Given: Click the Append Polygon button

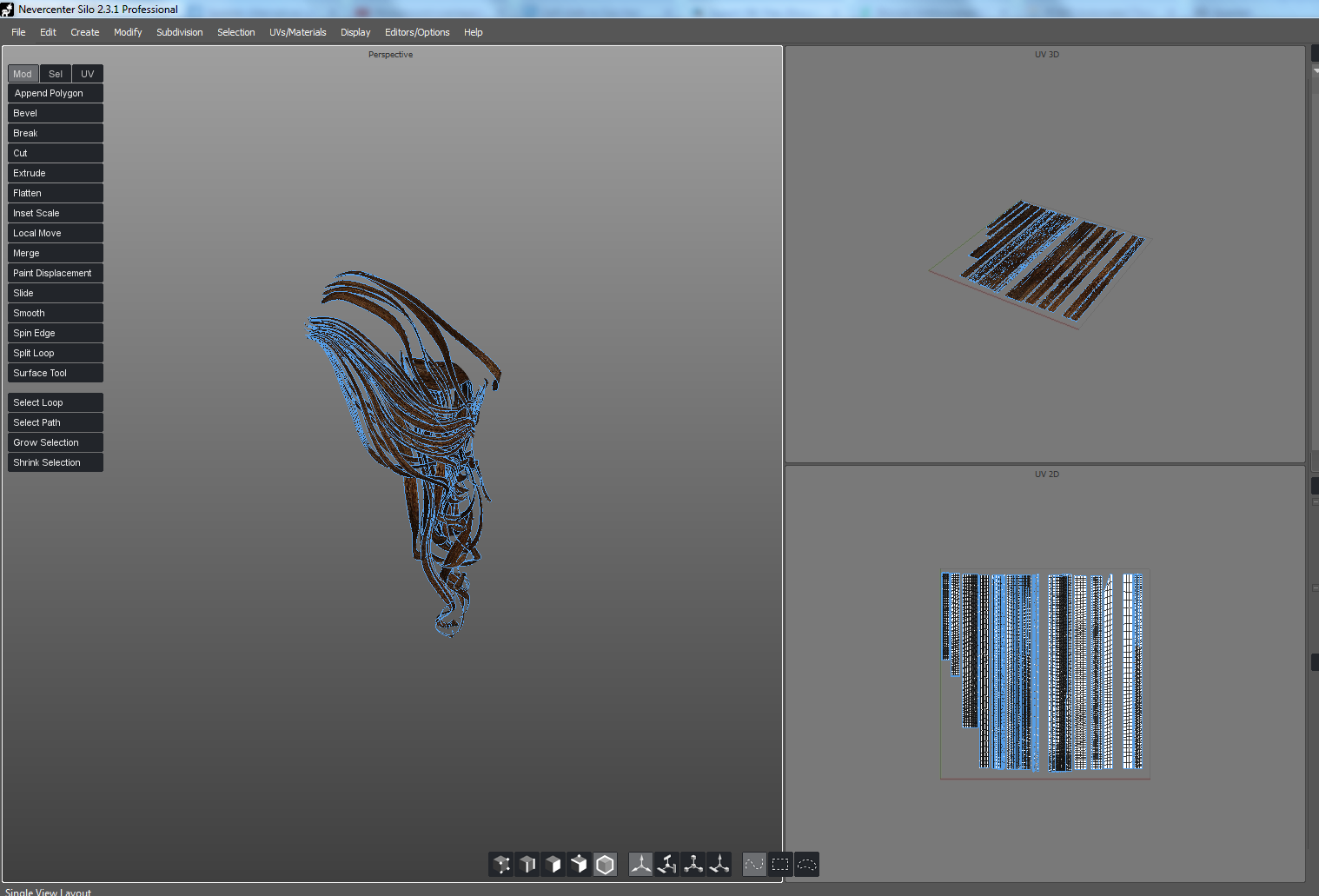Looking at the screenshot, I should [56, 93].
